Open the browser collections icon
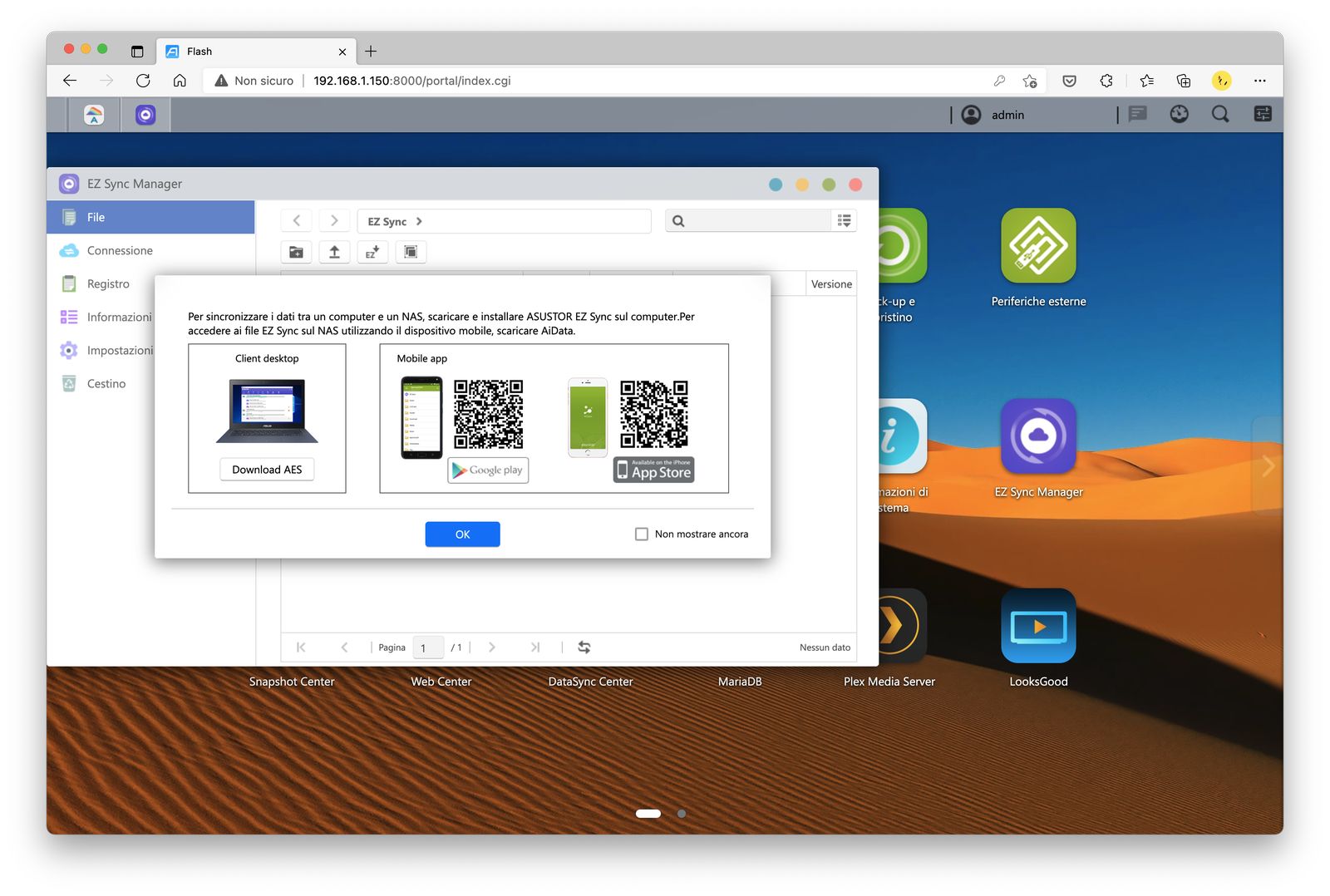 pyautogui.click(x=1184, y=81)
